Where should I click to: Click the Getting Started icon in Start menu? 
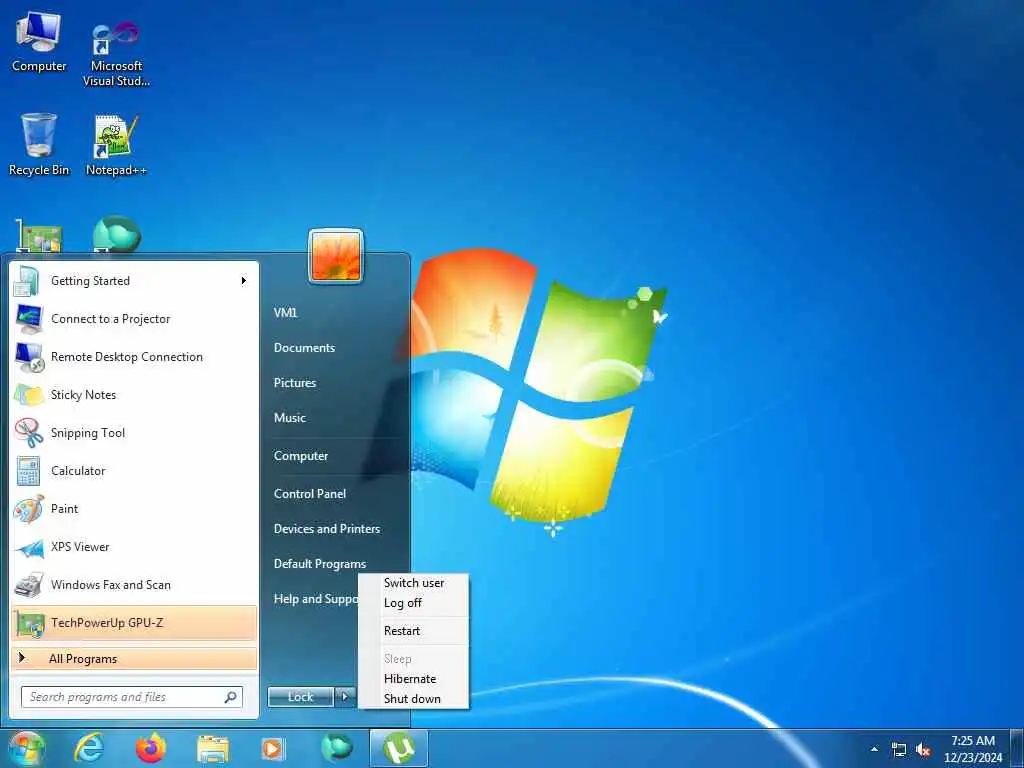click(x=27, y=281)
